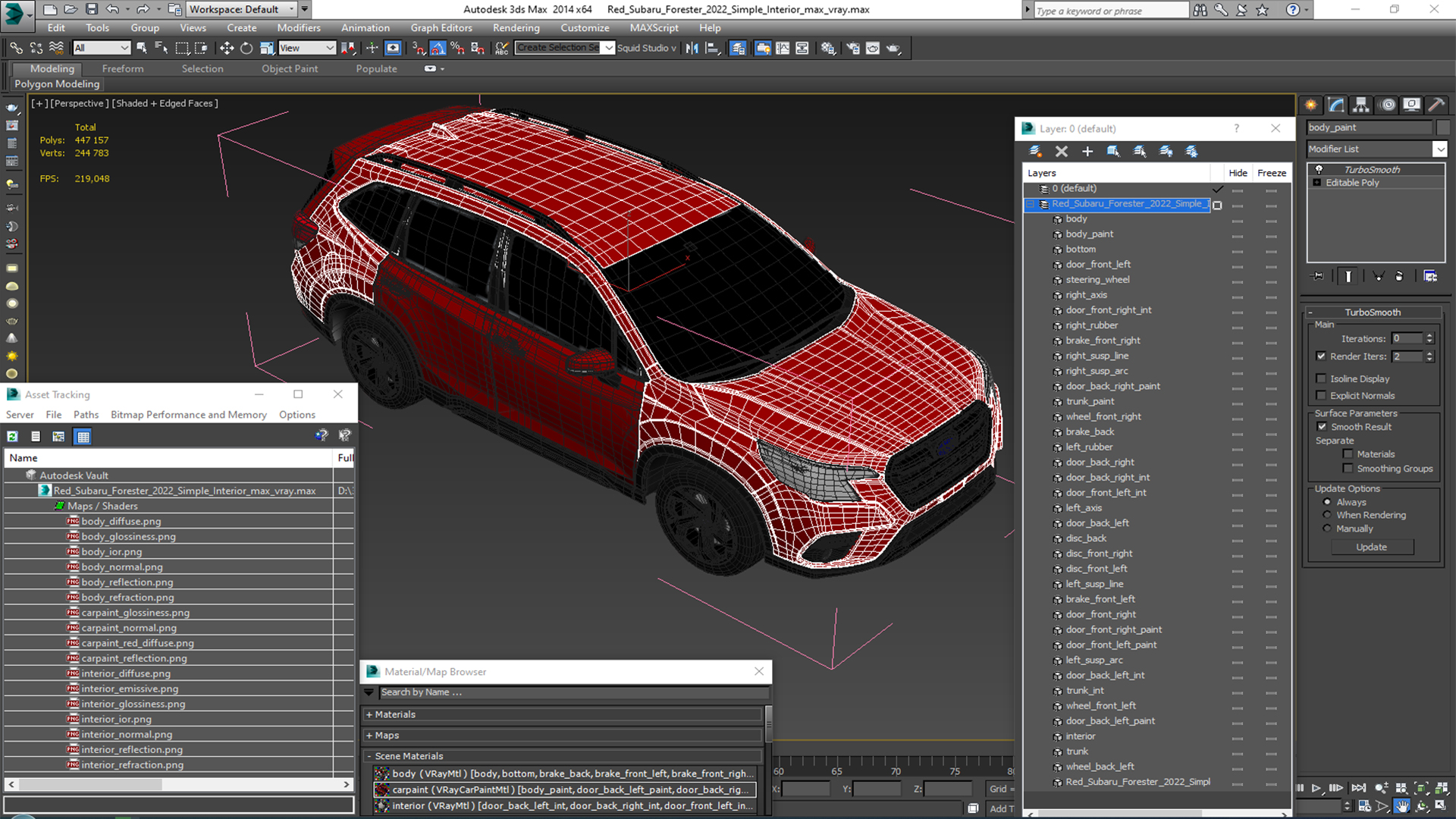Check Separate by Smoothing Groups option
The image size is (1456, 819).
[x=1348, y=469]
